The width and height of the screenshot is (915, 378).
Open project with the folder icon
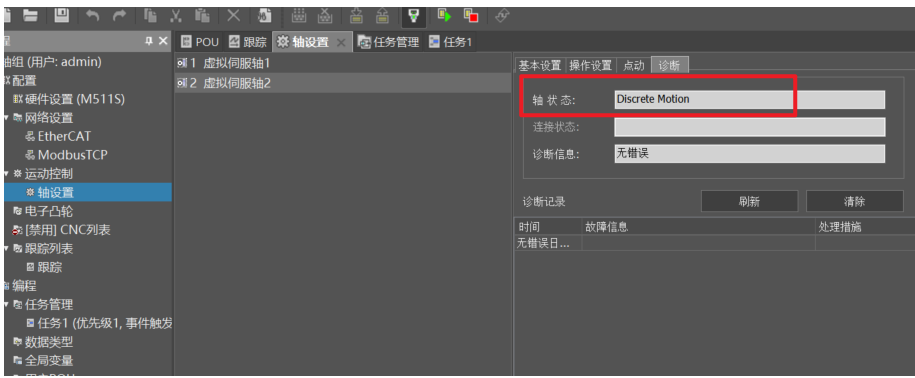click(x=30, y=16)
